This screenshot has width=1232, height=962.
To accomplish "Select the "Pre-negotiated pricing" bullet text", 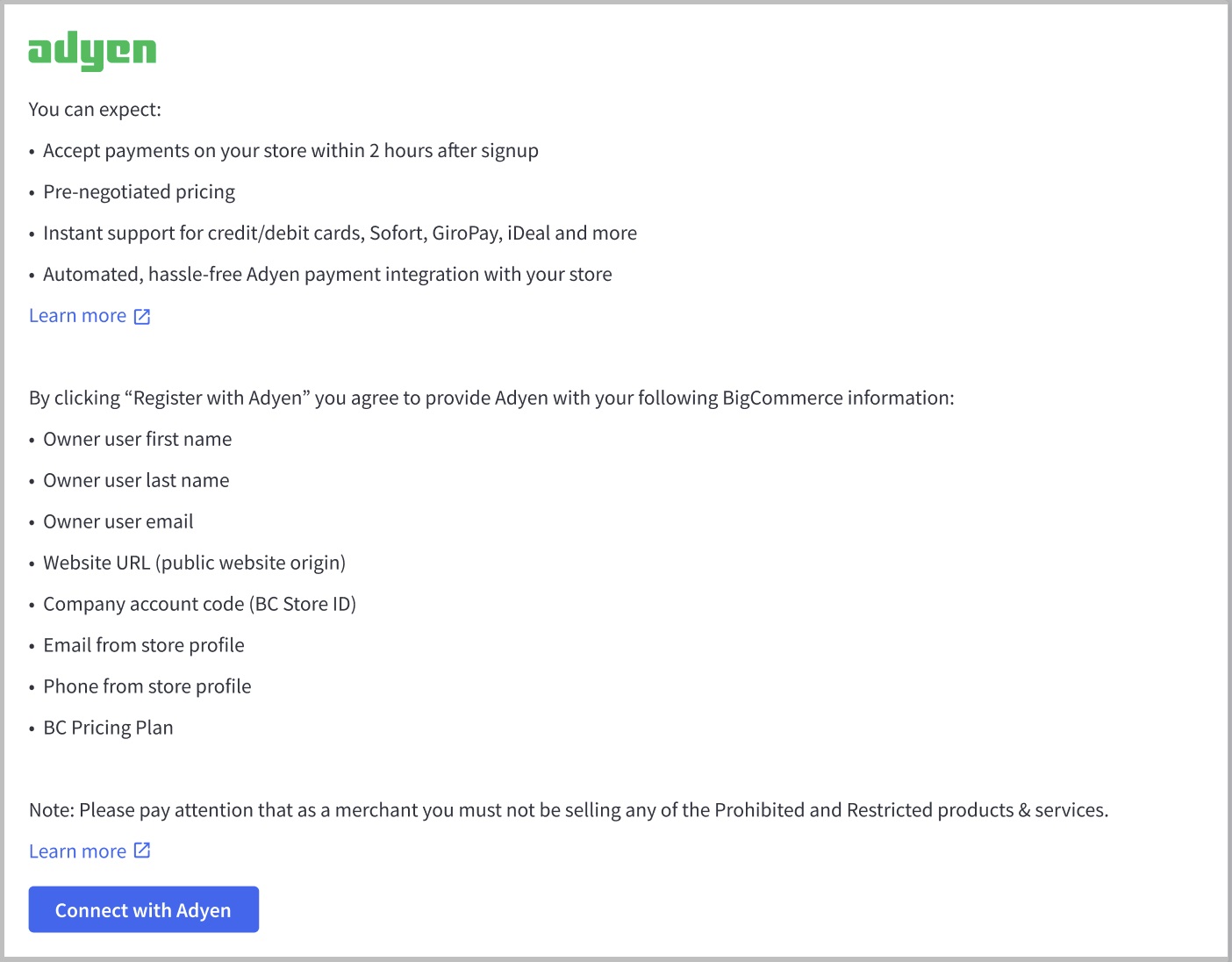I will [x=139, y=192].
